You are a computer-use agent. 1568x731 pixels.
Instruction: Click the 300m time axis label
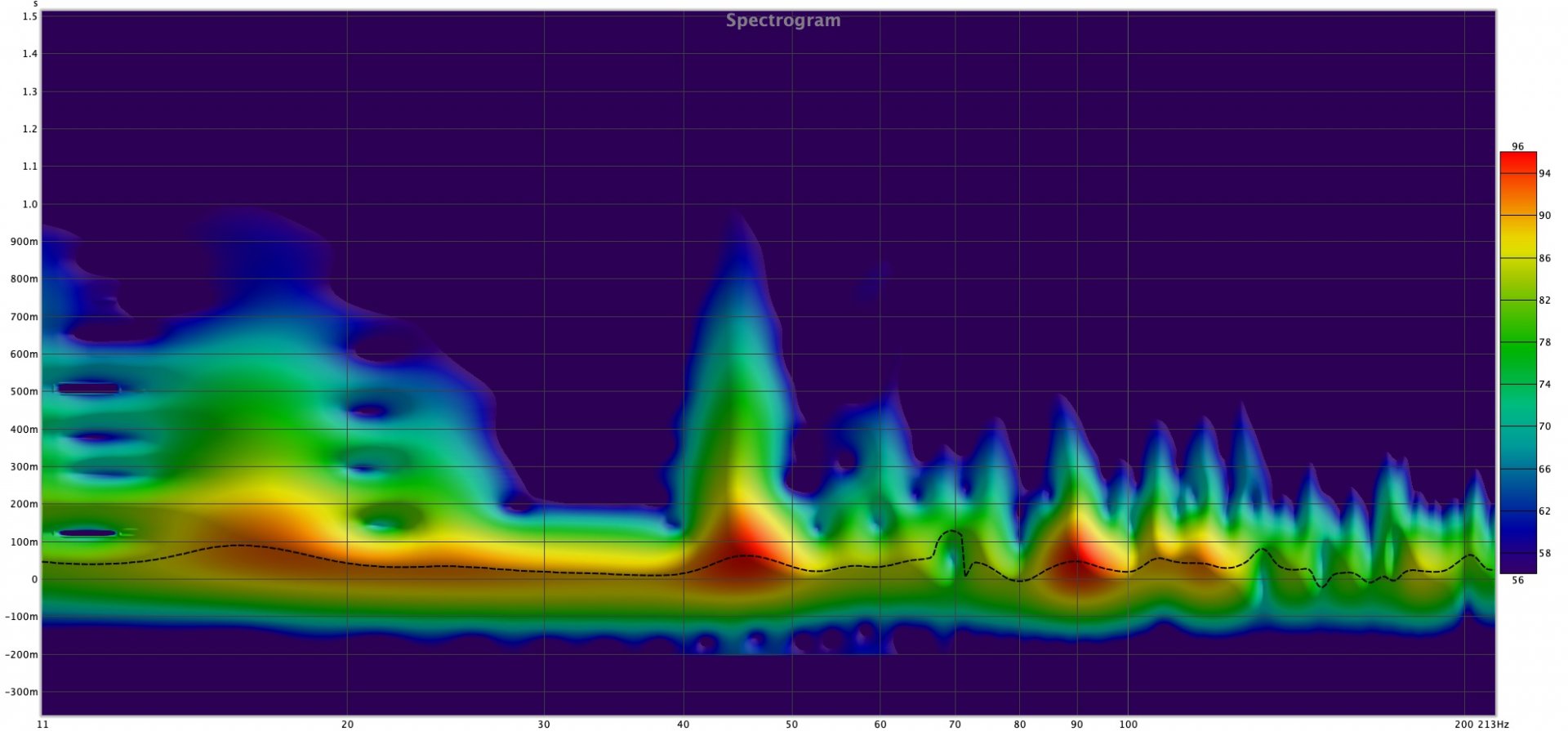point(24,467)
